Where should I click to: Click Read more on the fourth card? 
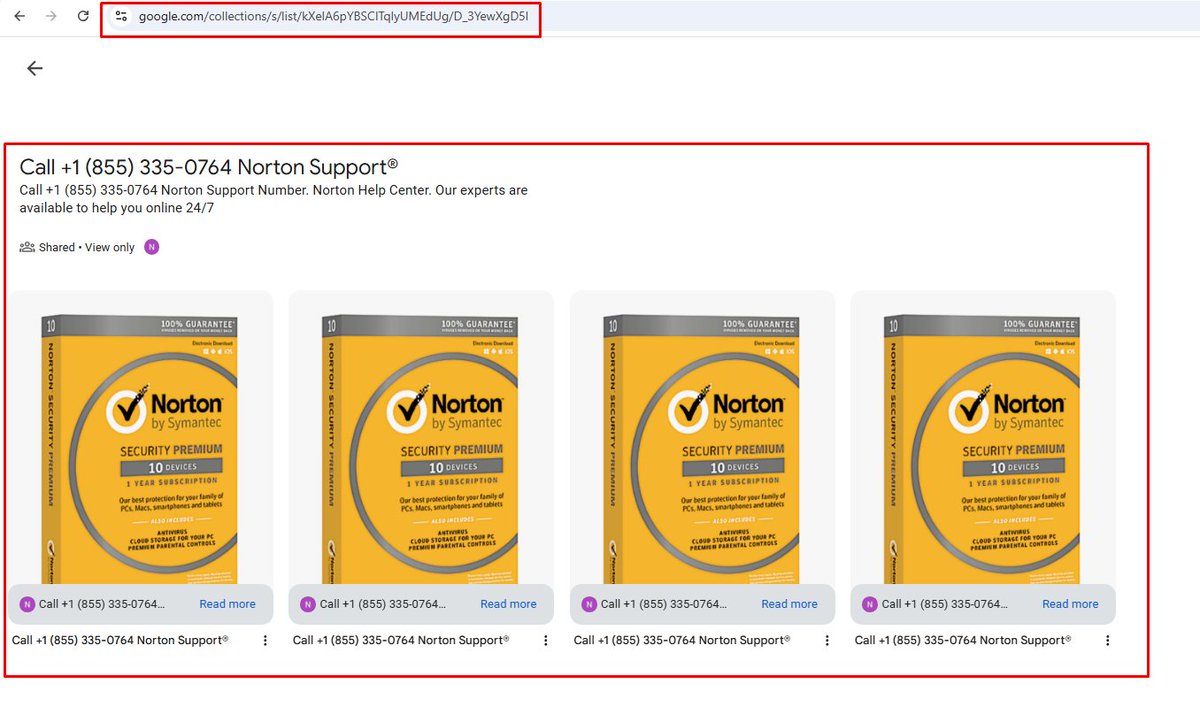1070,604
